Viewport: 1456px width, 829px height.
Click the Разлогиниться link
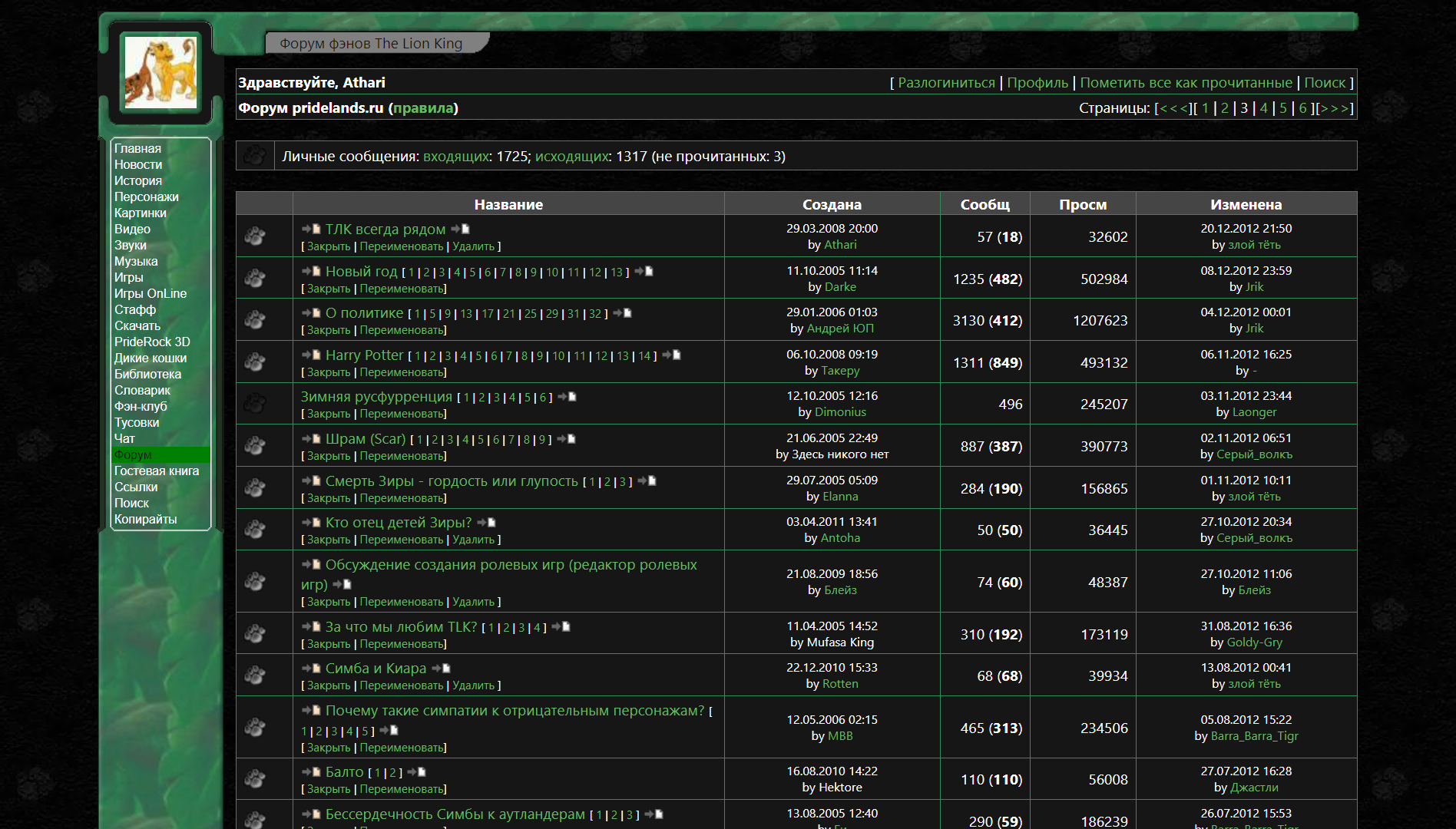(x=946, y=82)
